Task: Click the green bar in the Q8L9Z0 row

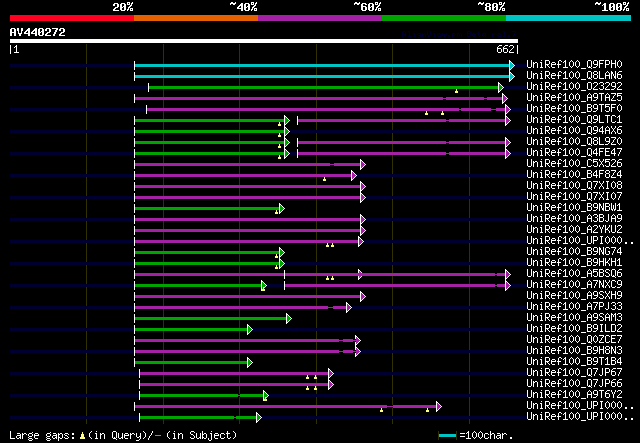Action: pyautogui.click(x=209, y=142)
